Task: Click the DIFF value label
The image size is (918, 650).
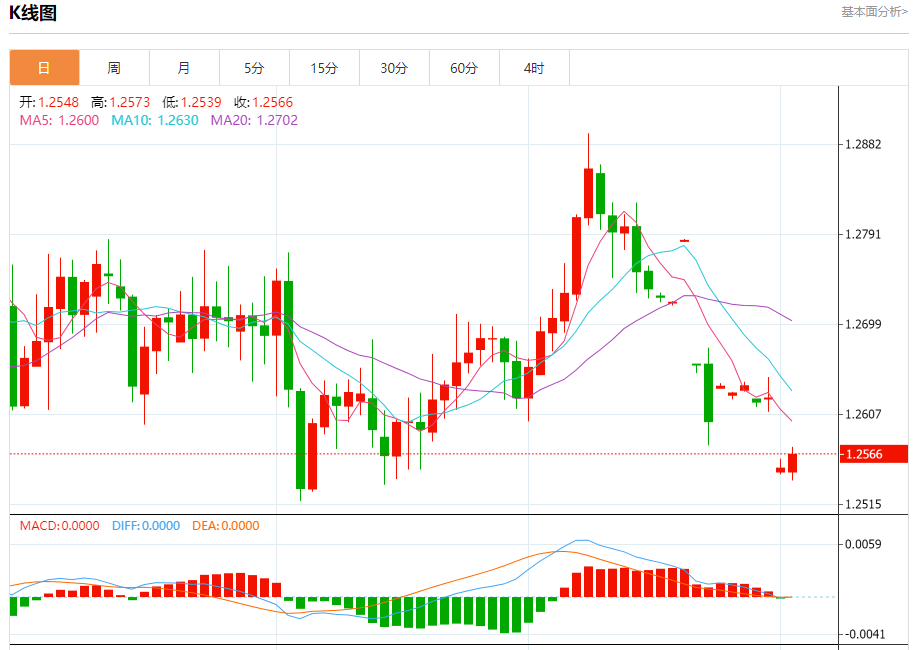Action: click(x=146, y=526)
